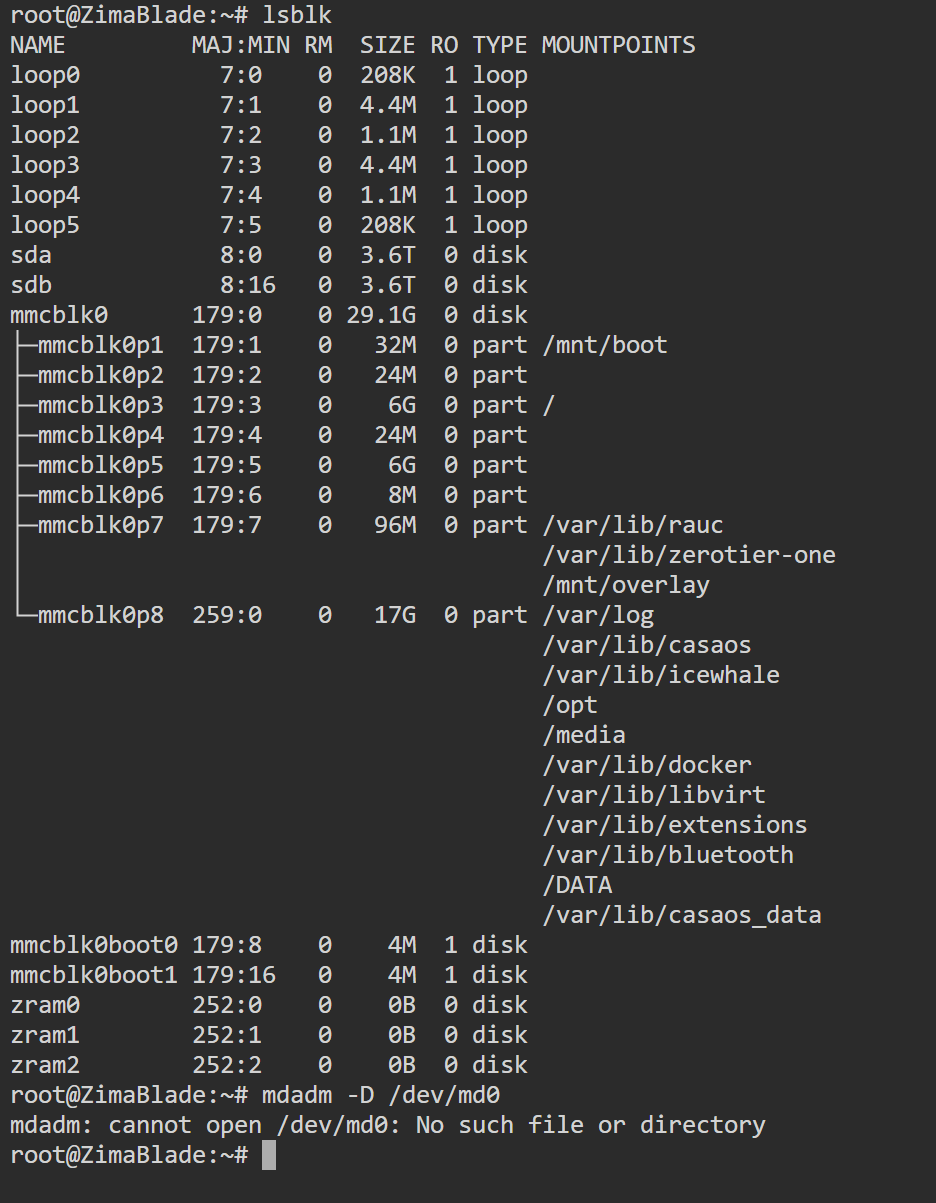The height and width of the screenshot is (1203, 936).
Task: Click the /DATA mount path
Action: (577, 885)
